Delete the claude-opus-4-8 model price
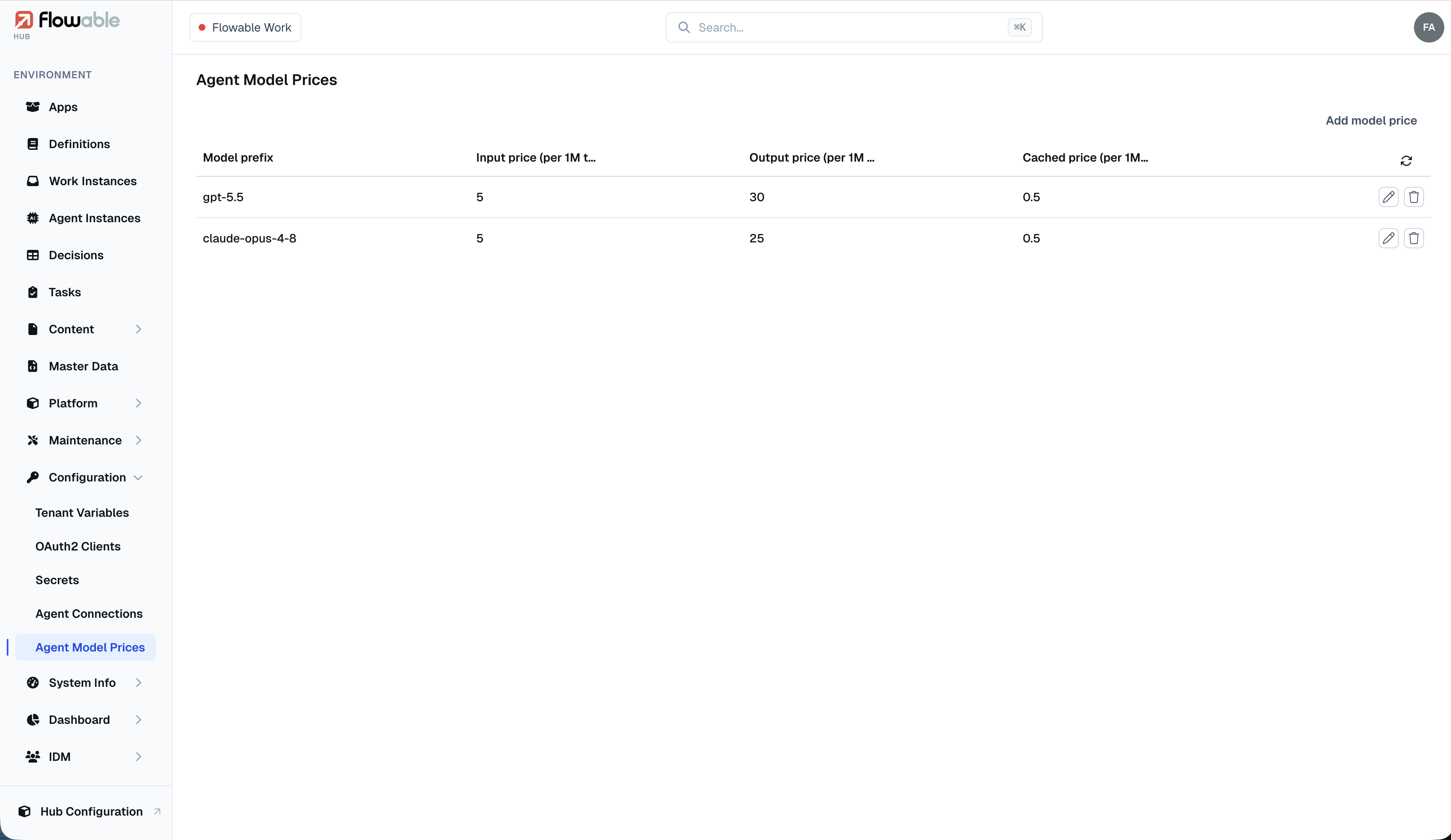 pos(1414,238)
